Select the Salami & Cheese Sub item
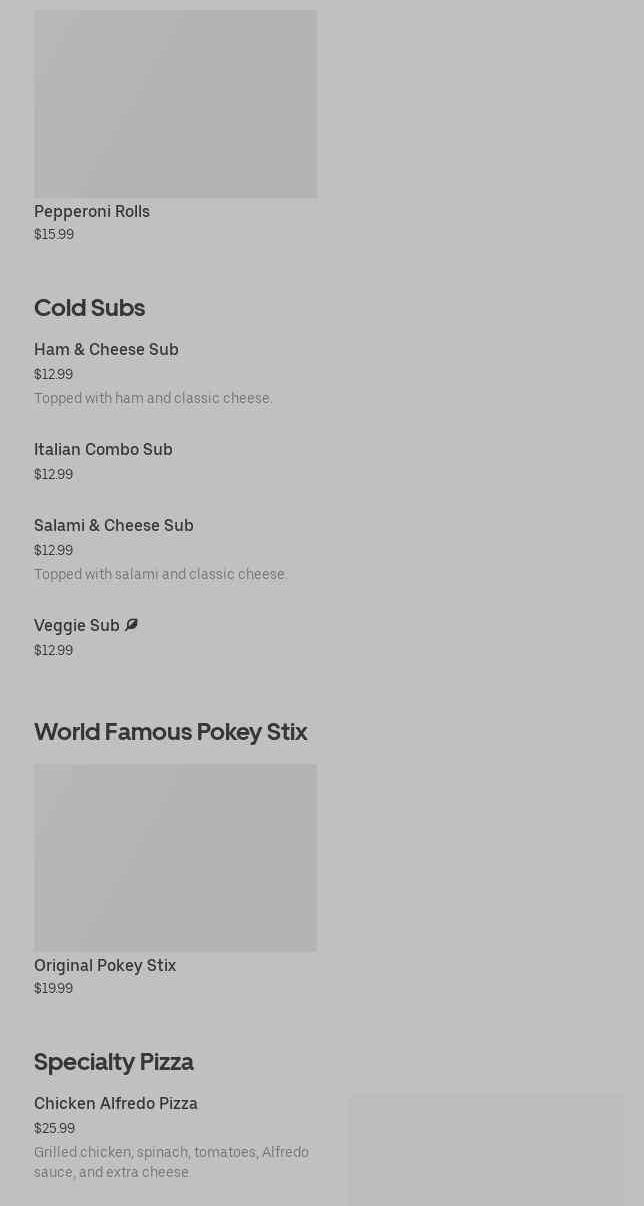 pyautogui.click(x=114, y=525)
